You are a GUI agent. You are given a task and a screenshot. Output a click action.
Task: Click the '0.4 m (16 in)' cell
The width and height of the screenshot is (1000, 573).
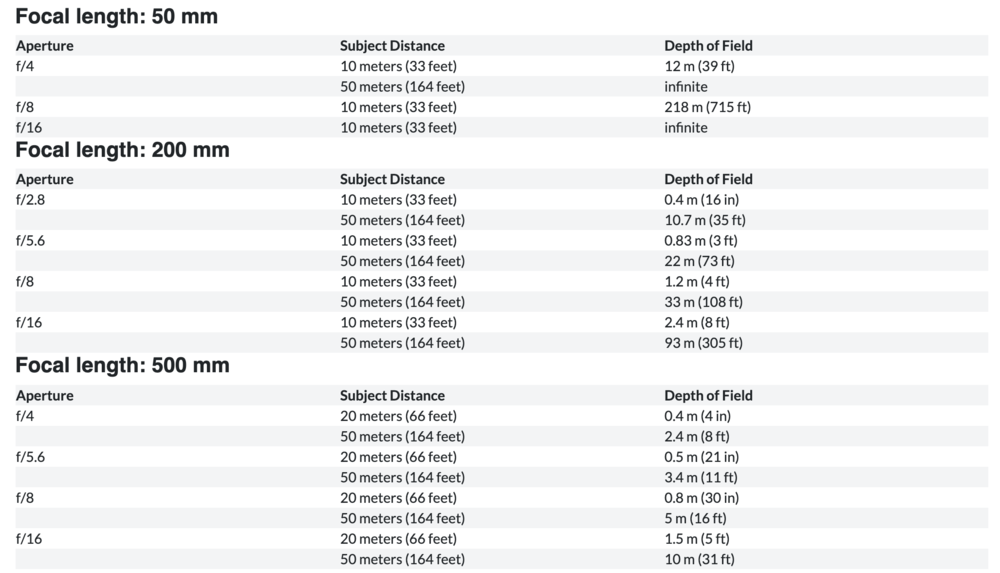click(702, 200)
